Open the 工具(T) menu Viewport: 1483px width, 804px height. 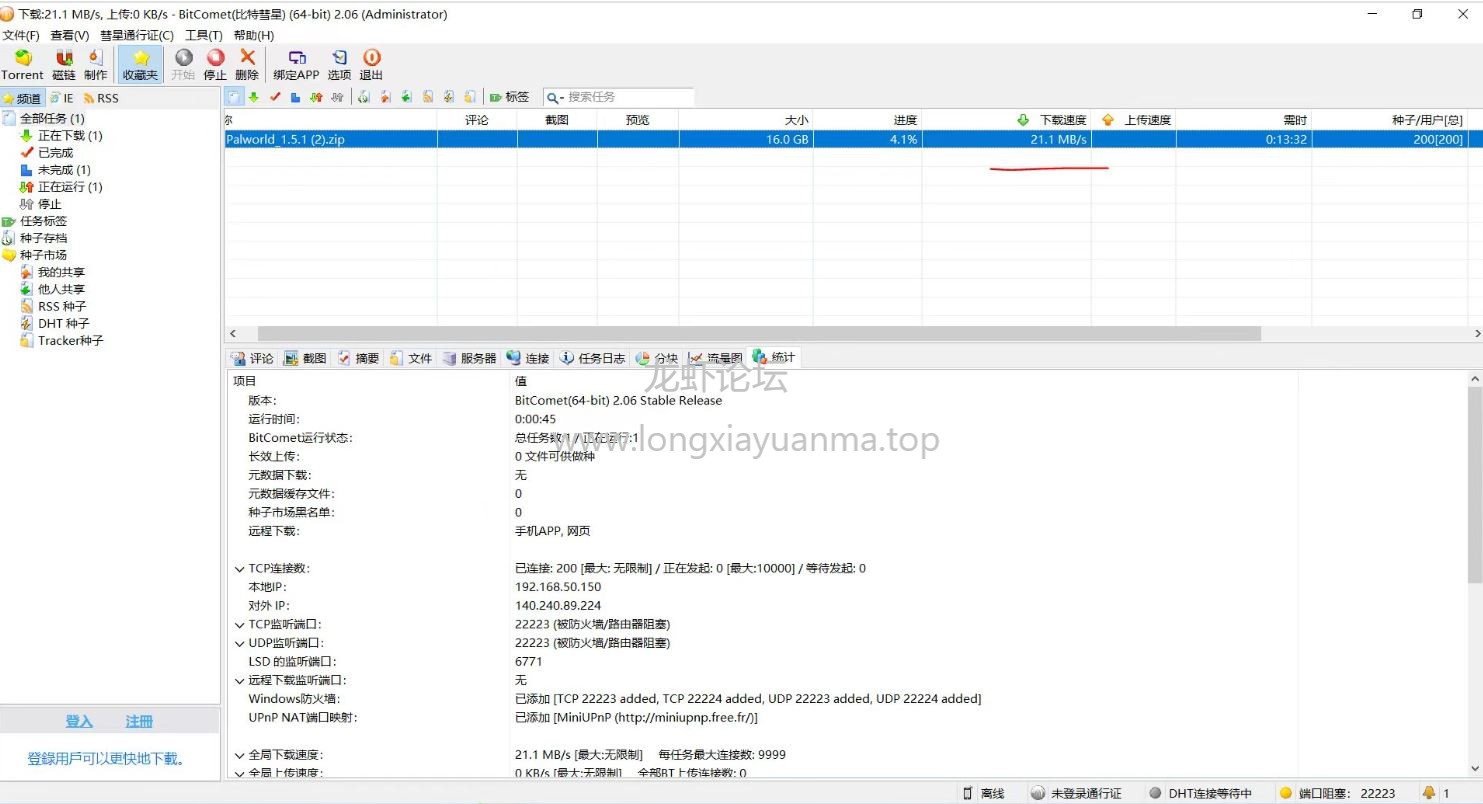(x=204, y=35)
